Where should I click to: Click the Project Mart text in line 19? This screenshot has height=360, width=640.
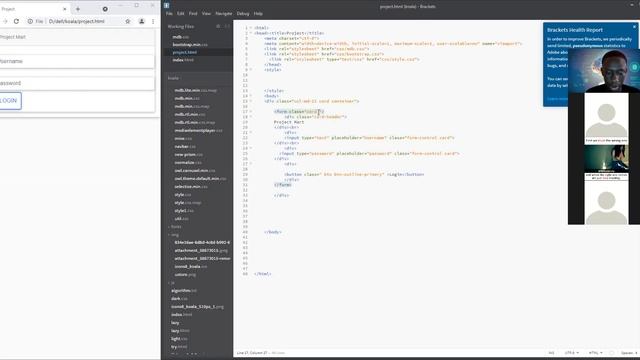click(x=289, y=122)
